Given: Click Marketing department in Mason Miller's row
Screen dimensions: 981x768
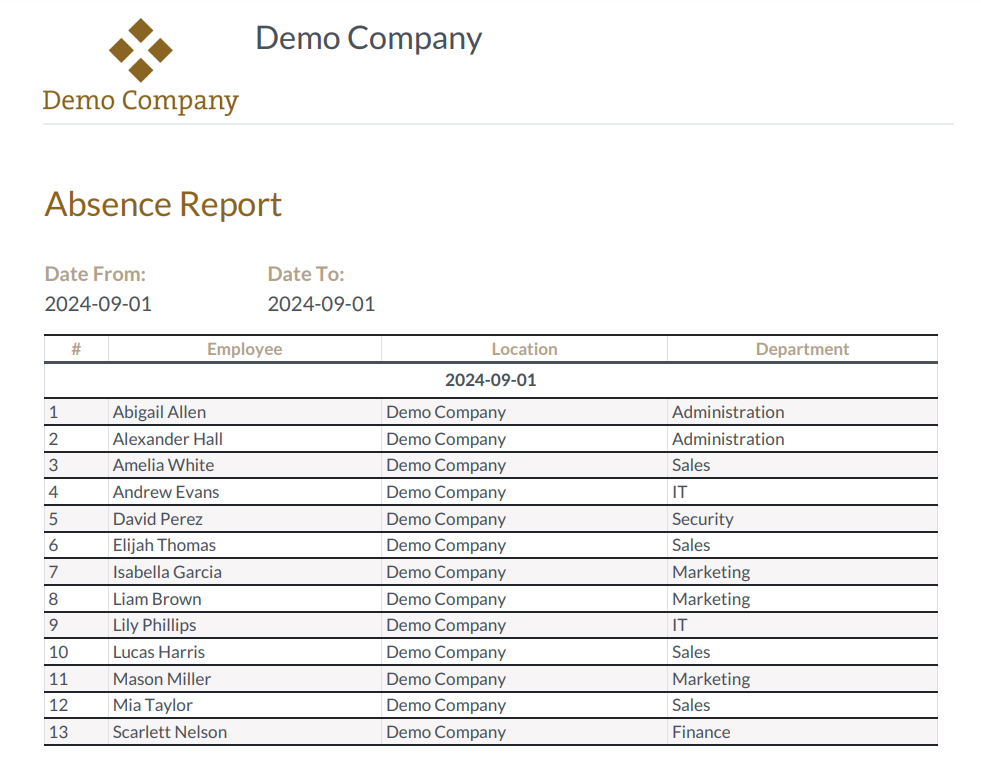Looking at the screenshot, I should tap(711, 679).
